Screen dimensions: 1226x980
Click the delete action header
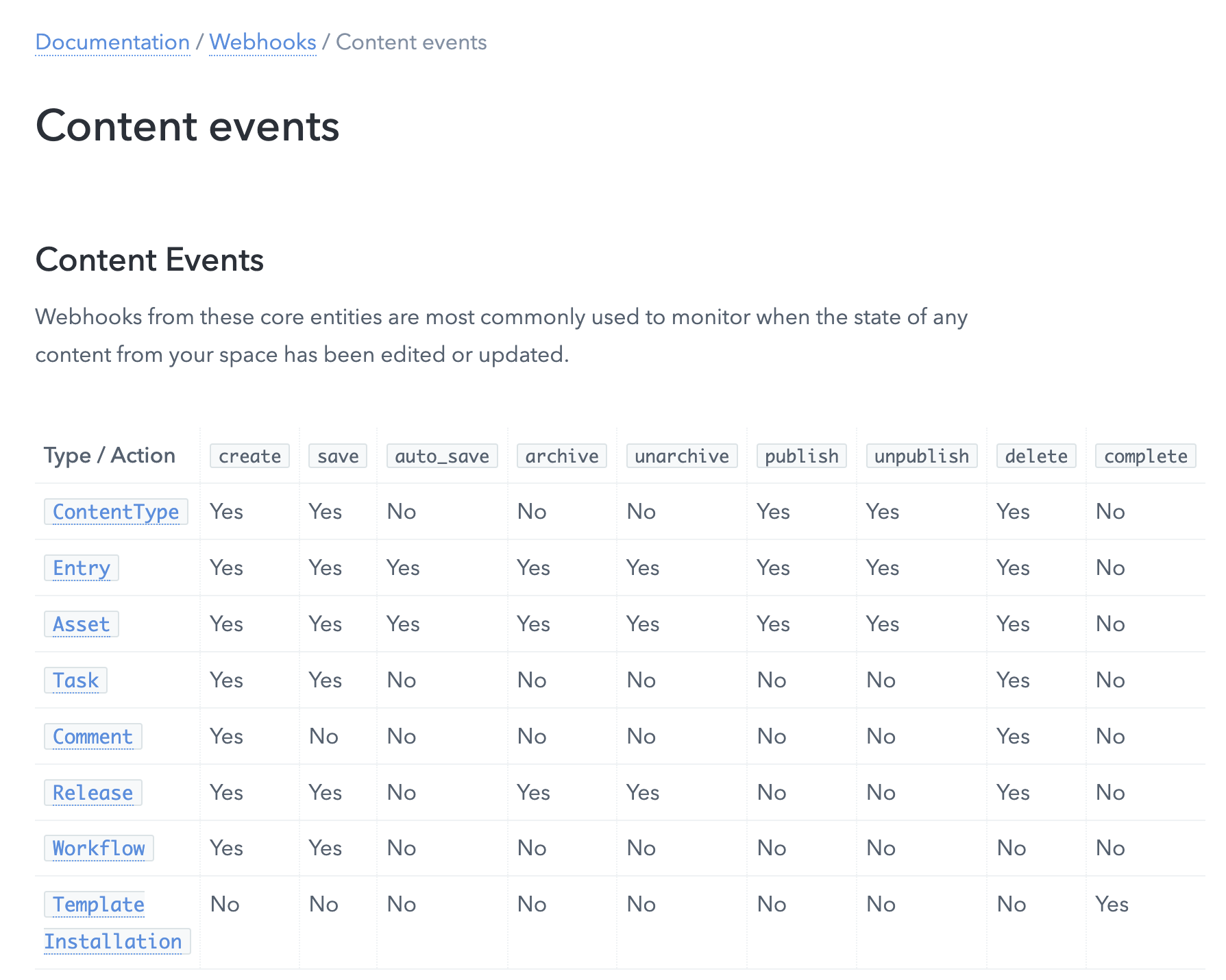click(1036, 456)
